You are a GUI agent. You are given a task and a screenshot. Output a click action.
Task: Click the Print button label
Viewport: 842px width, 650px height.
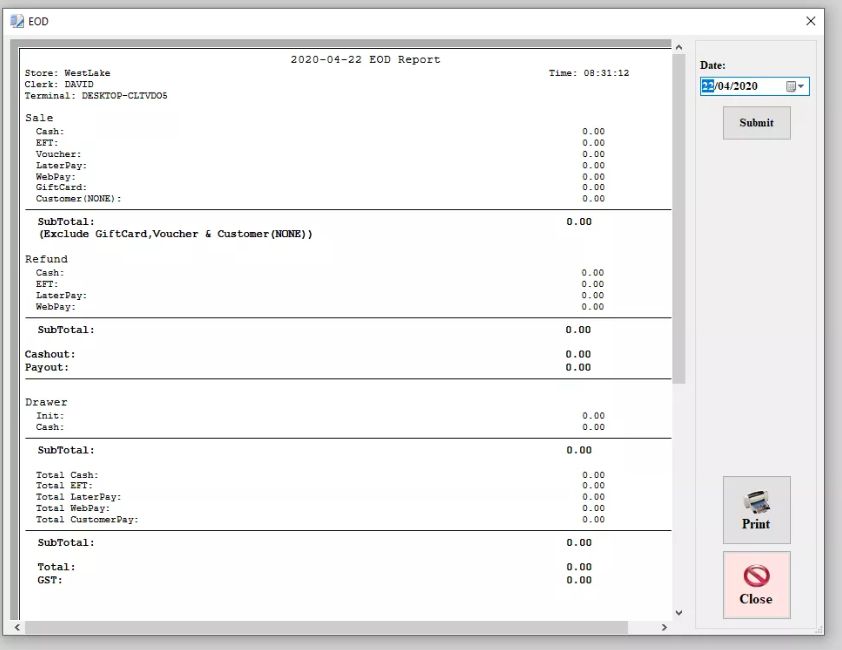click(x=756, y=524)
